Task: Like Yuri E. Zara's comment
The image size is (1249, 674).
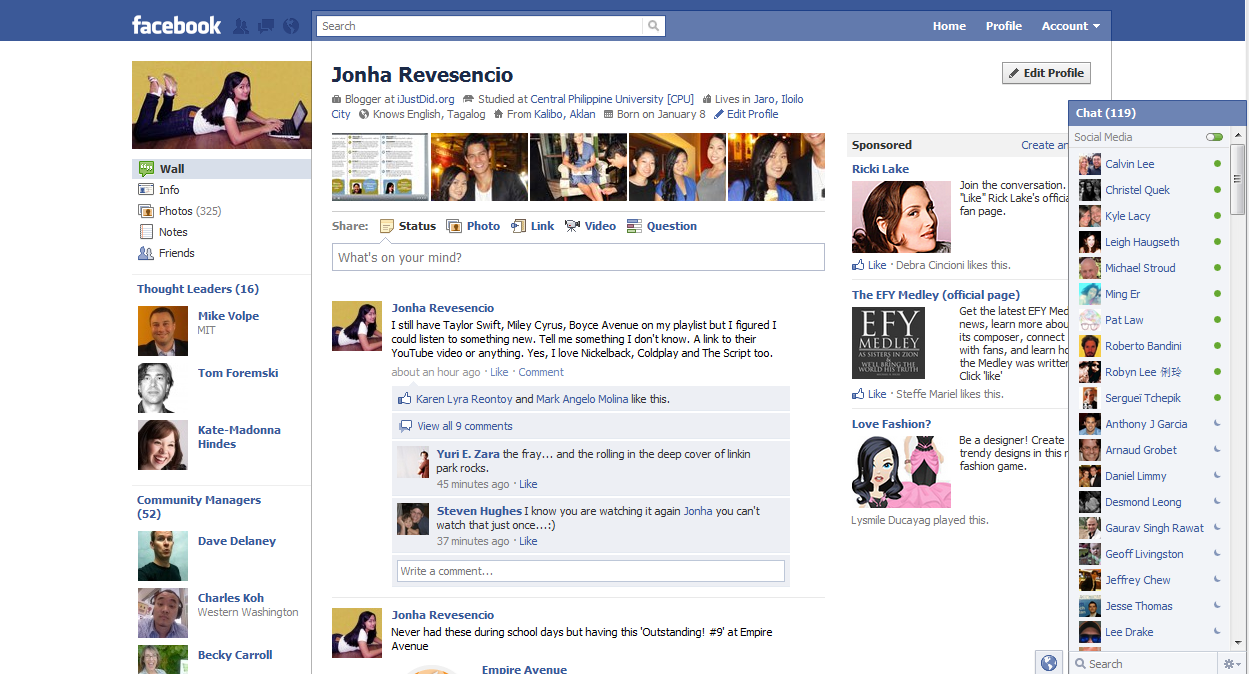Action: 528,484
